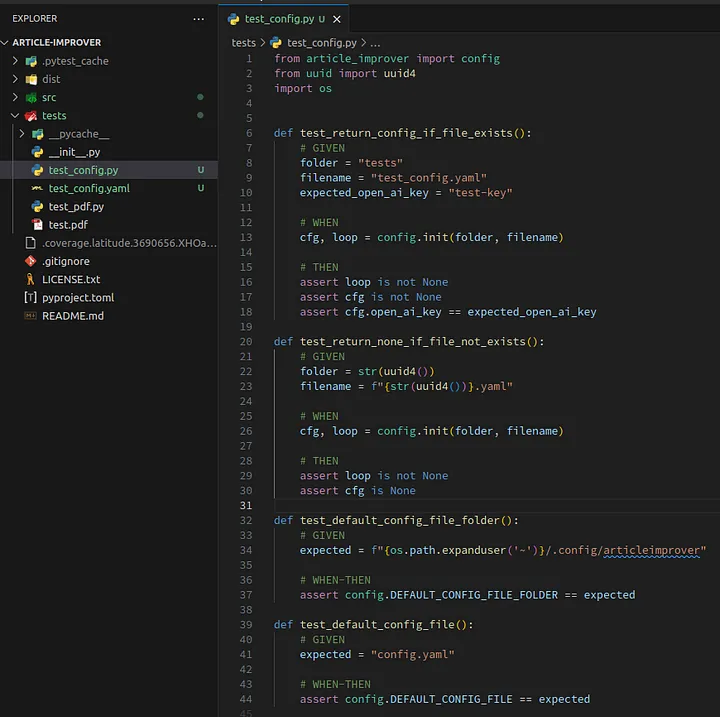Collapse the ARTICLE-IMPROVER root folder
720x717 pixels.
coord(5,43)
